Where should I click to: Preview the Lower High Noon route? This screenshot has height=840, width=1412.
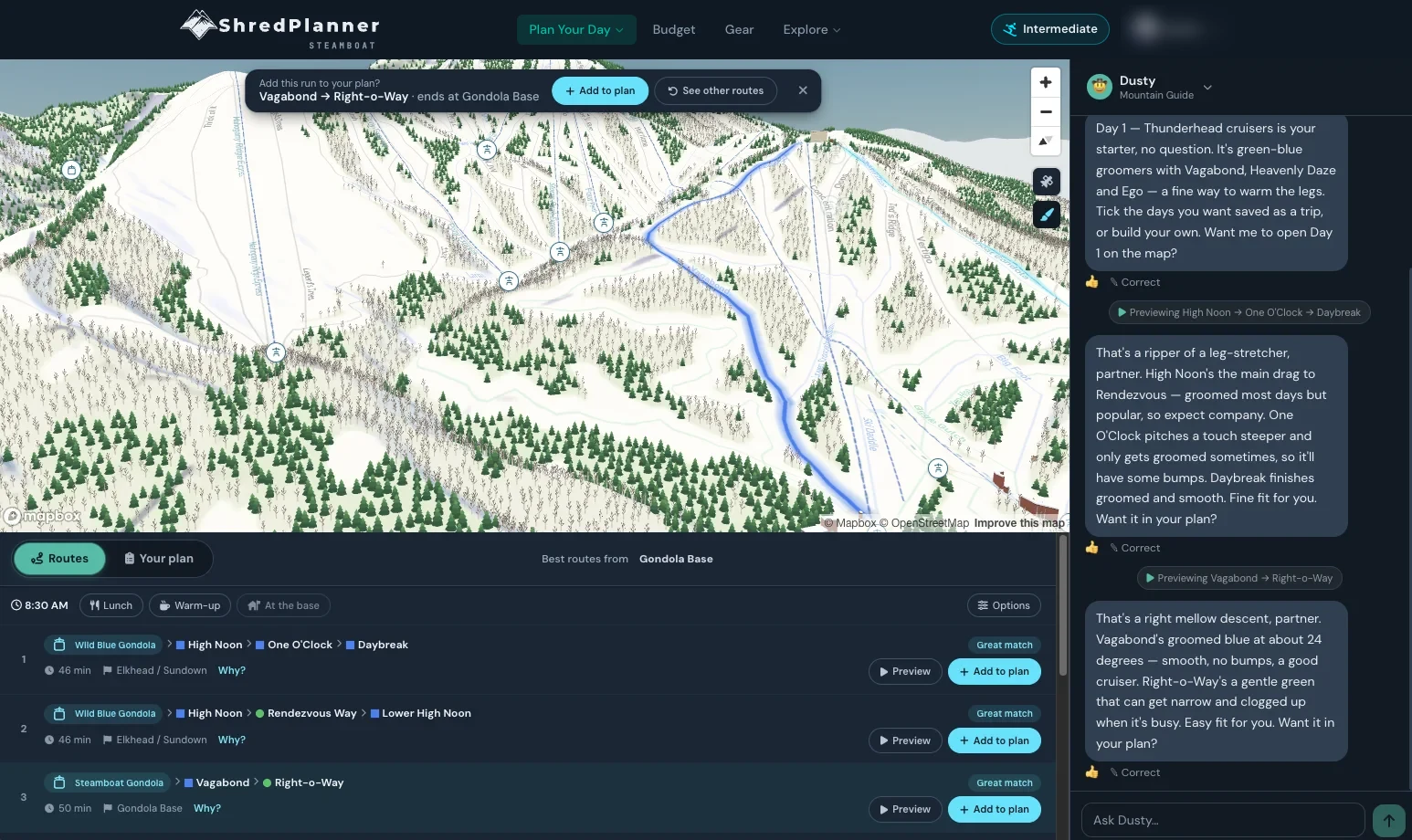[905, 740]
